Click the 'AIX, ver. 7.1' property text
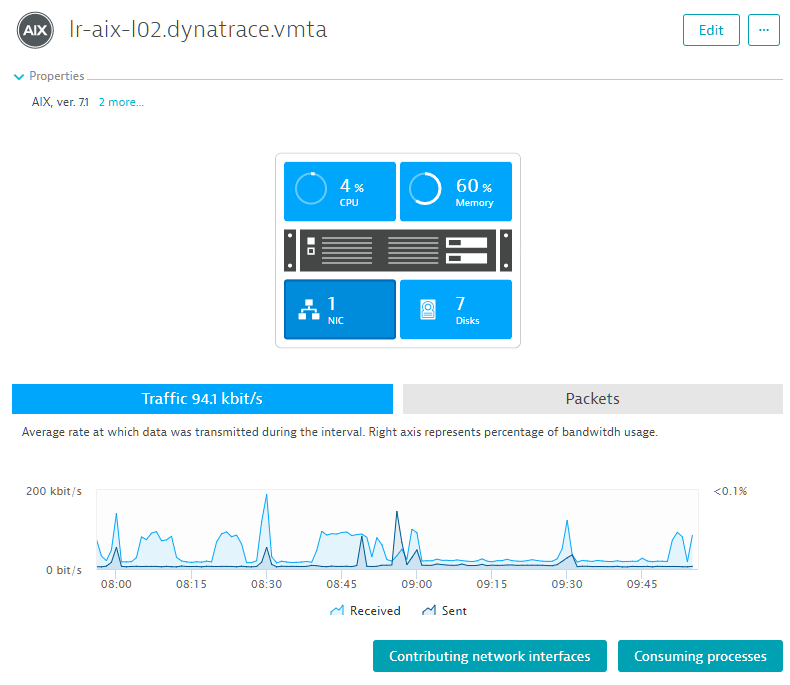 tap(60, 102)
